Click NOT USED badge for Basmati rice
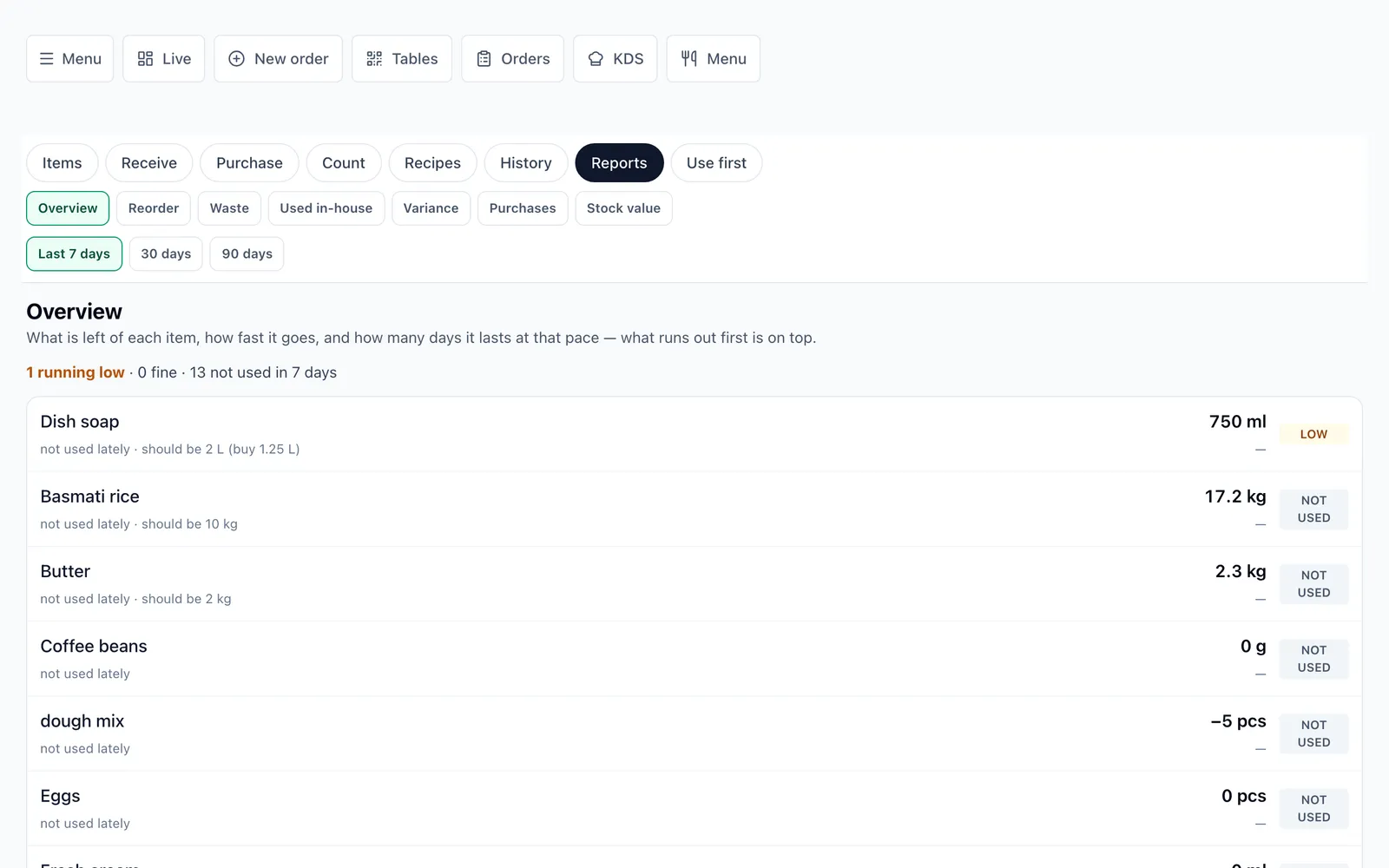This screenshot has height=868, width=1389. pos(1313,510)
